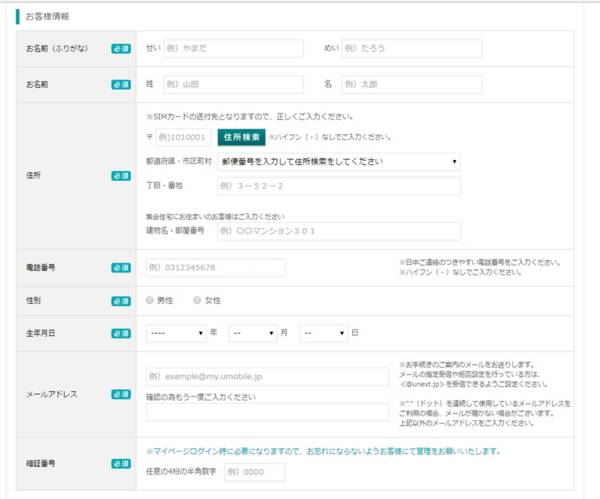Click the email confirmation input field
Viewport: 600px width, 499px height.
[267, 412]
